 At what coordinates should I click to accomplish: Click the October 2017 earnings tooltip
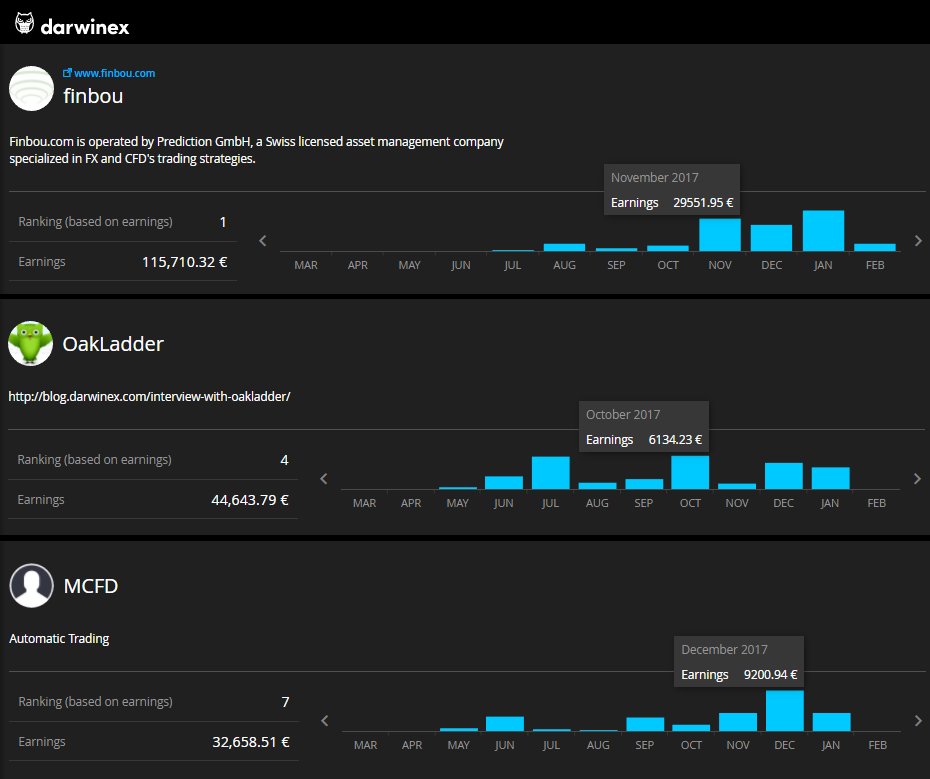(x=644, y=427)
